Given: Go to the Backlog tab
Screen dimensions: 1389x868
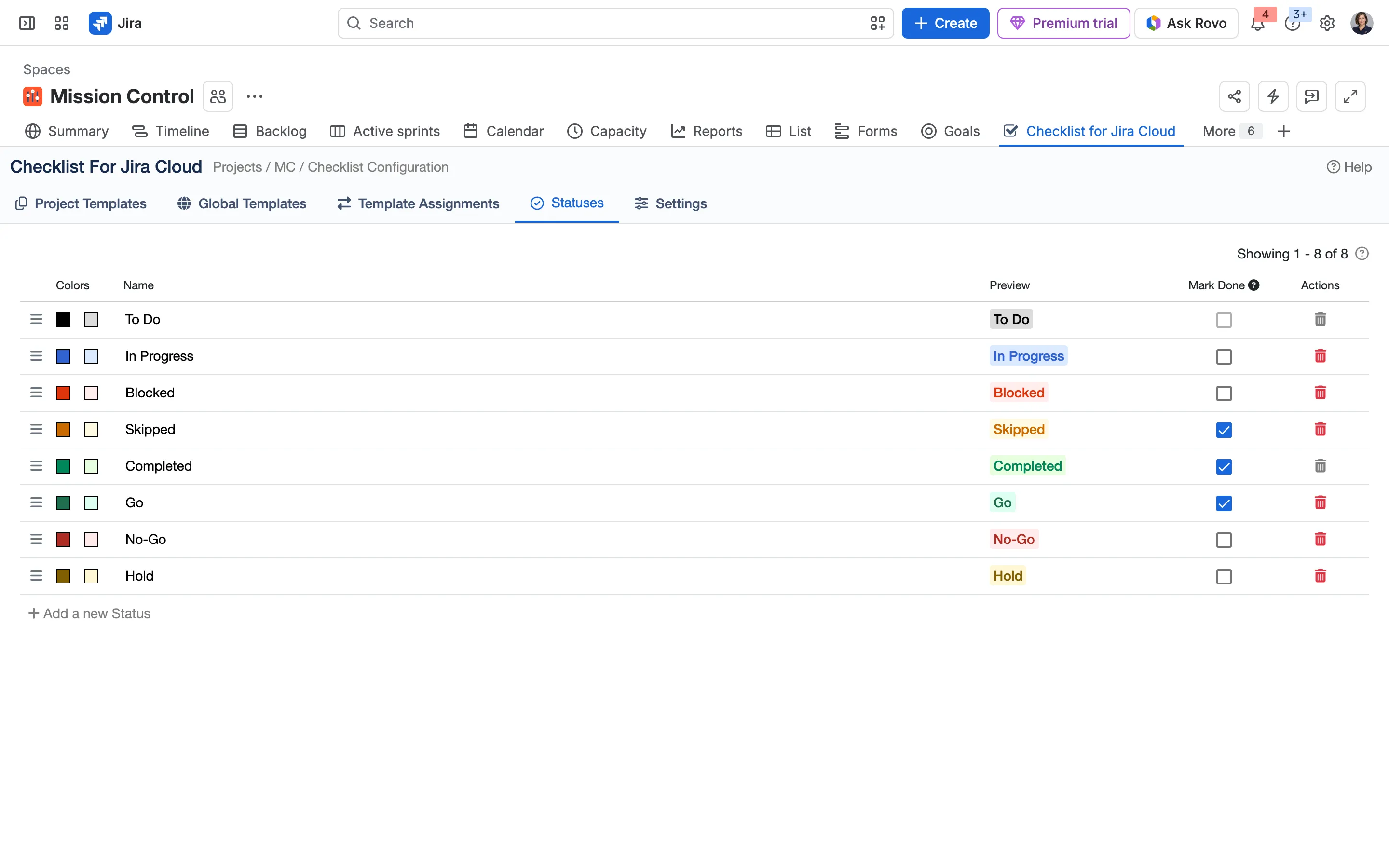Looking at the screenshot, I should point(270,132).
